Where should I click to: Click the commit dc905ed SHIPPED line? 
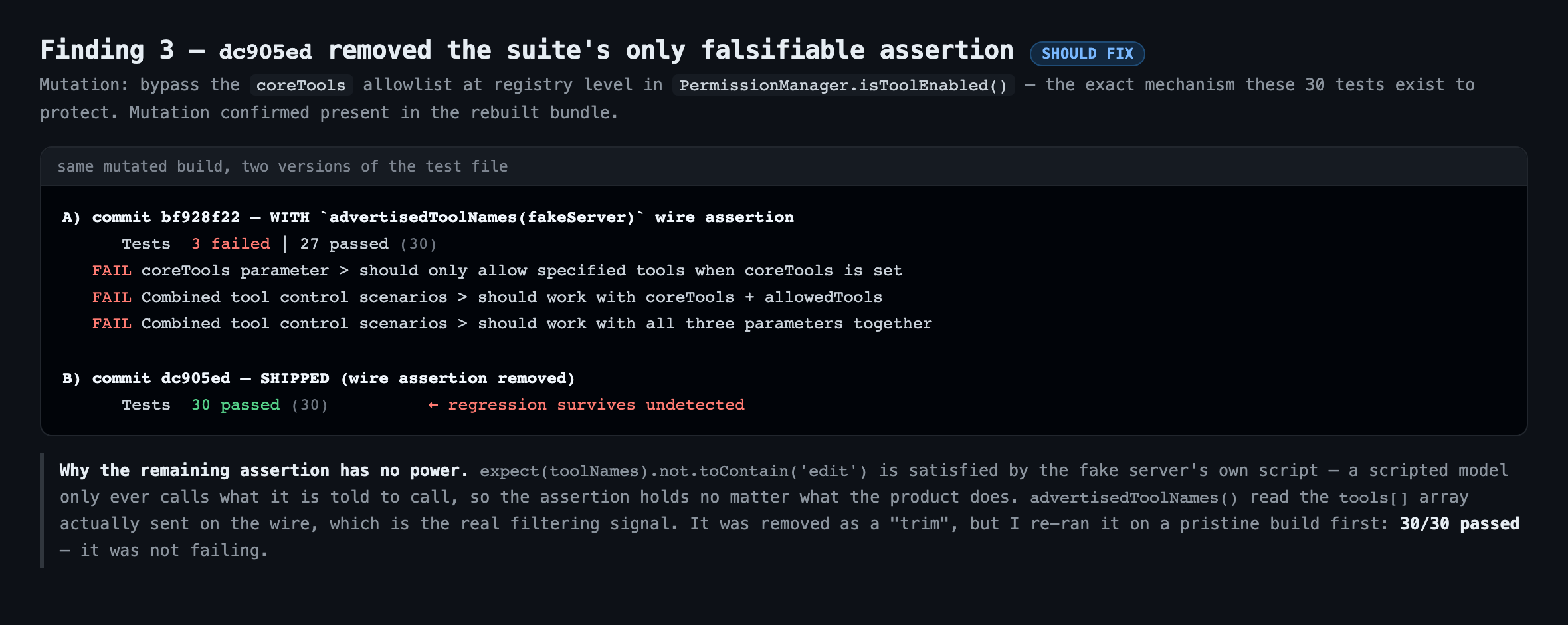click(318, 378)
